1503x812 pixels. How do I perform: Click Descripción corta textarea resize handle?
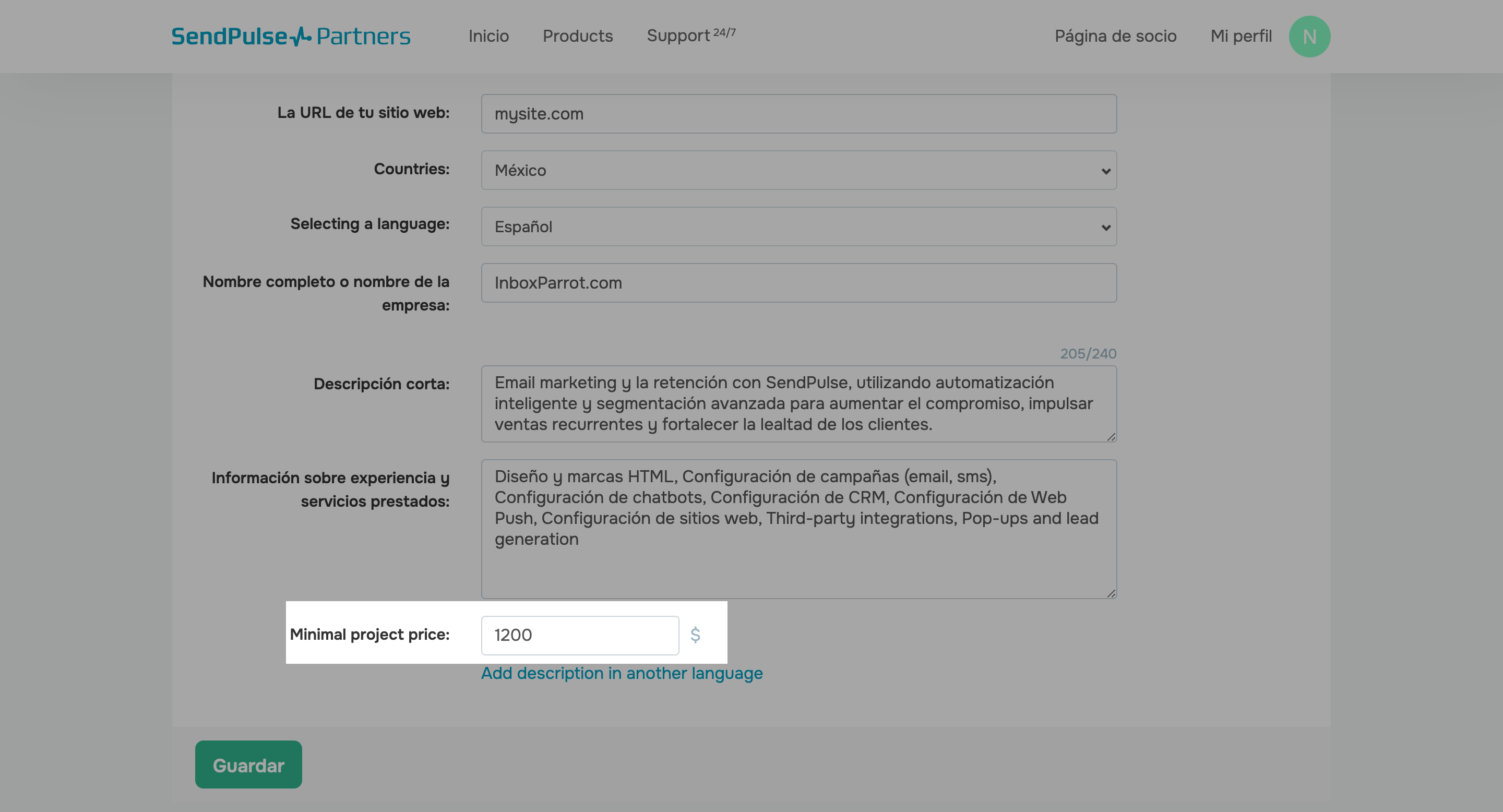(1111, 437)
